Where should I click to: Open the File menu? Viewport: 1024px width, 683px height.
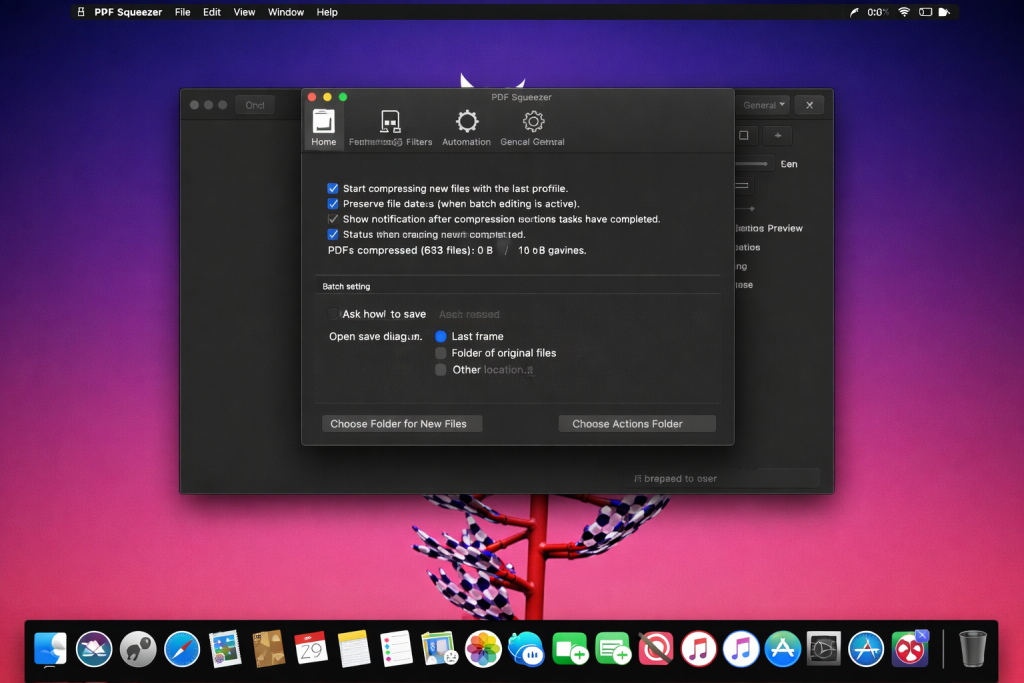pyautogui.click(x=182, y=12)
